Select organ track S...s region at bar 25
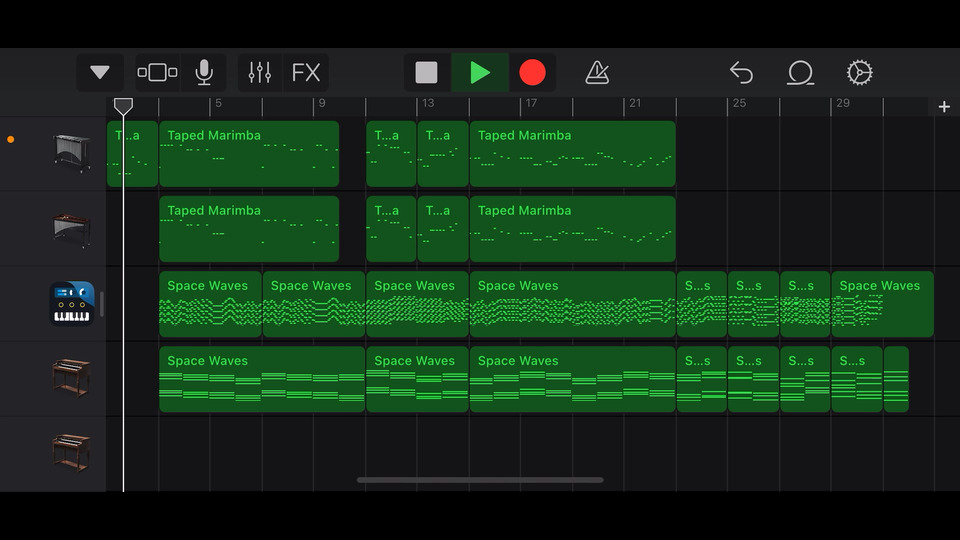960x540 pixels. coord(754,380)
